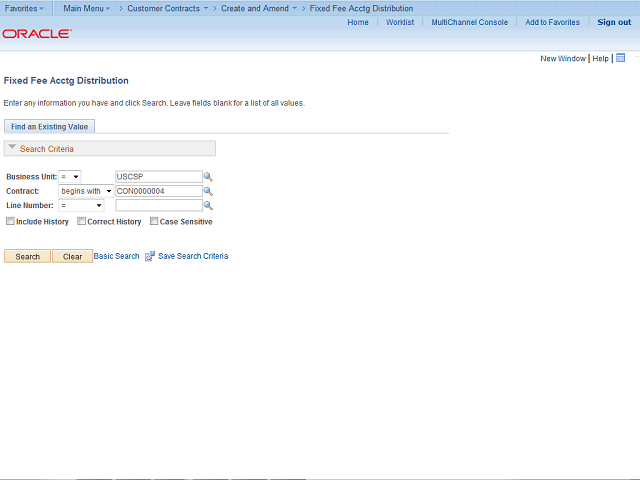The image size is (640, 480).
Task: Go to the Home link
Action: coord(358,22)
